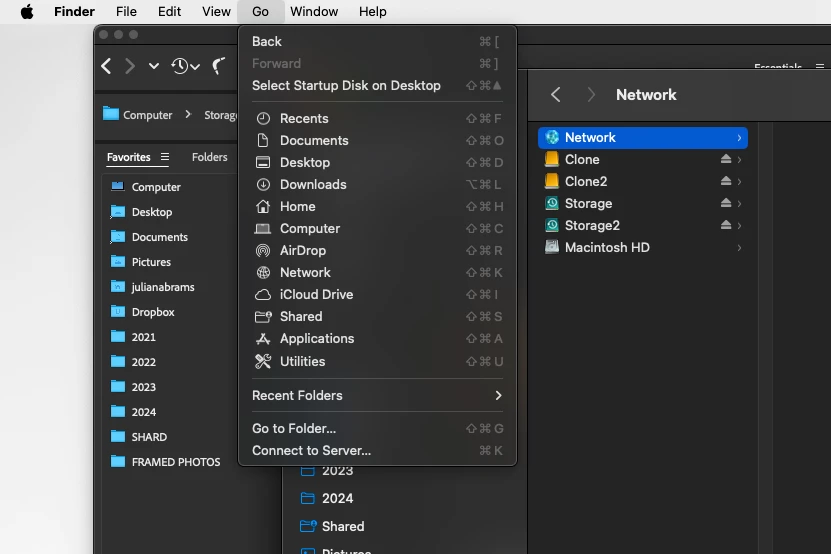Choose Connect to Server…
831x554 pixels.
point(377,451)
